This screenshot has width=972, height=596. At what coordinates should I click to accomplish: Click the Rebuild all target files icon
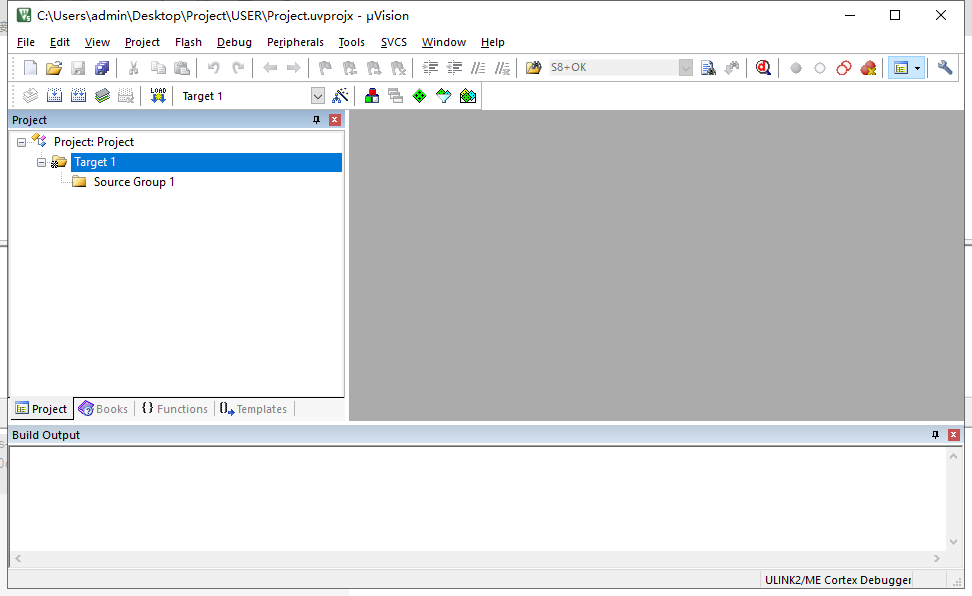click(78, 96)
